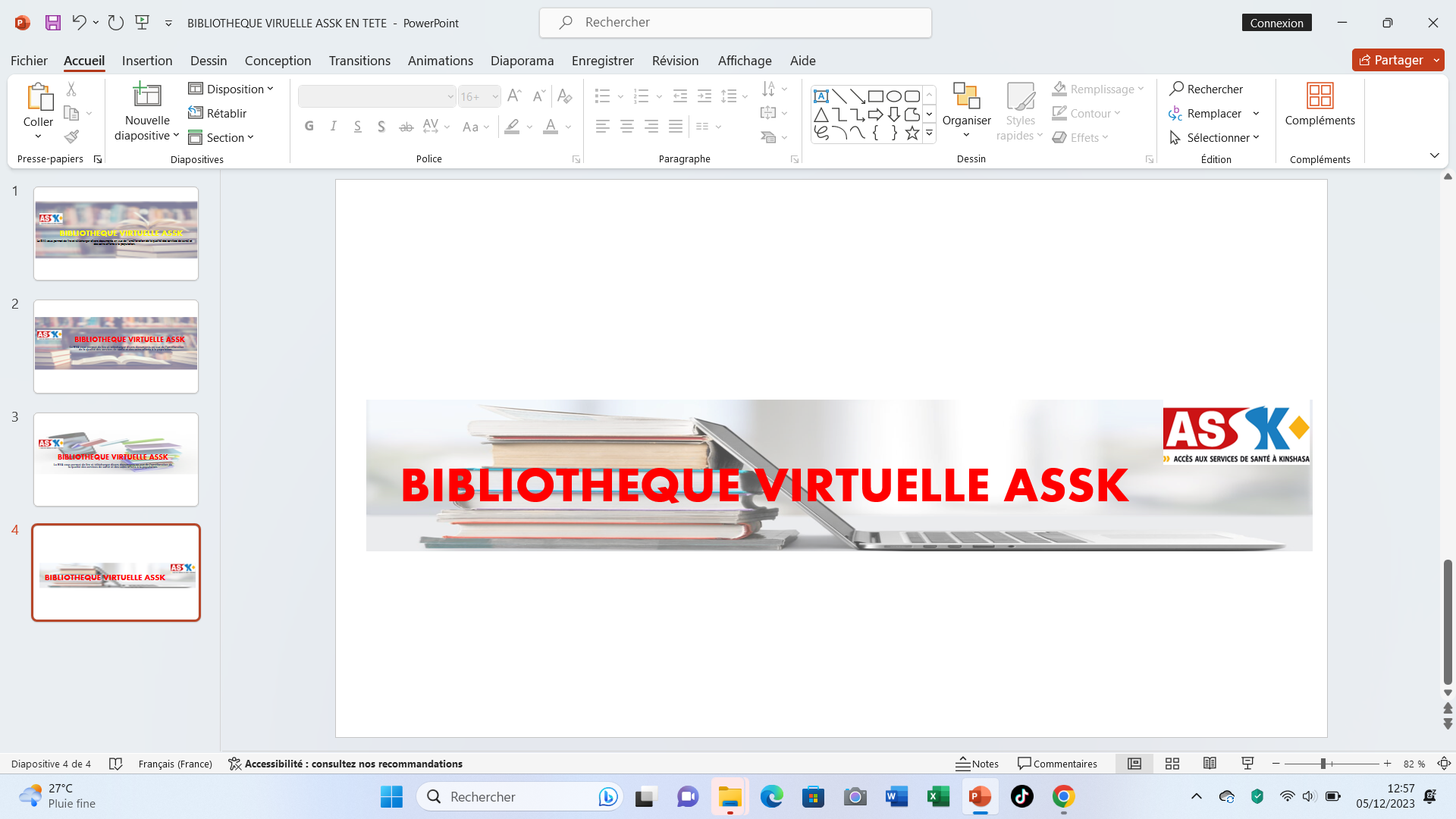Justify the paragraph text

click(676, 127)
